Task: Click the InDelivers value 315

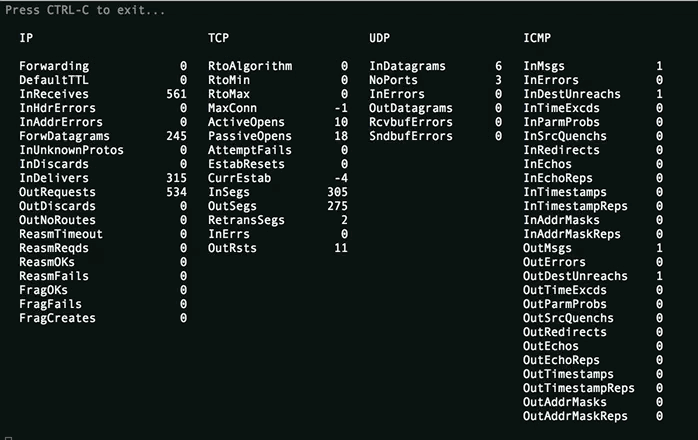Action: pyautogui.click(x=176, y=178)
